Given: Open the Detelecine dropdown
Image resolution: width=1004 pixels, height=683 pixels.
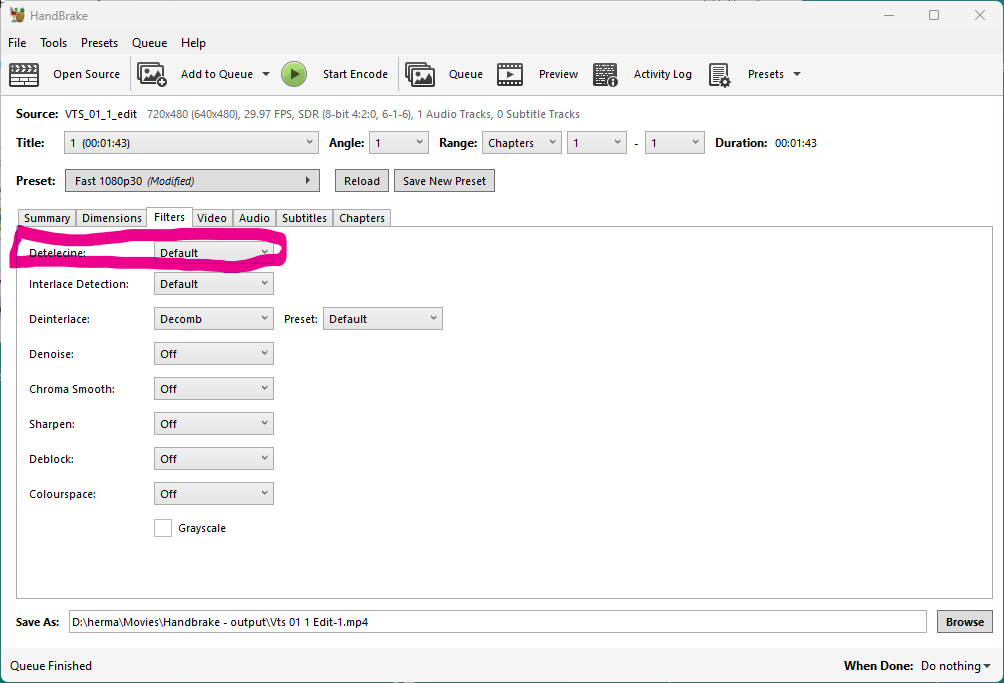Looking at the screenshot, I should click(x=213, y=253).
